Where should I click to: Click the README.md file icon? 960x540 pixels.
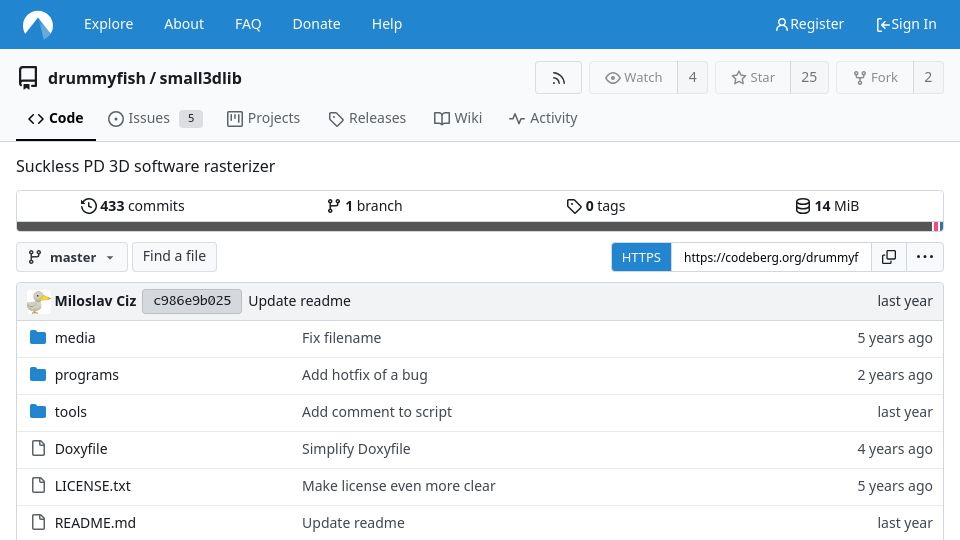[x=38, y=522]
